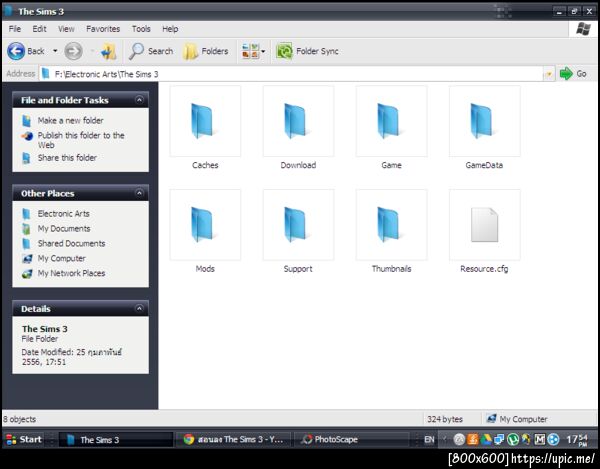Open the Tools menu
Screen dimensions: 600x469
[x=141, y=29]
